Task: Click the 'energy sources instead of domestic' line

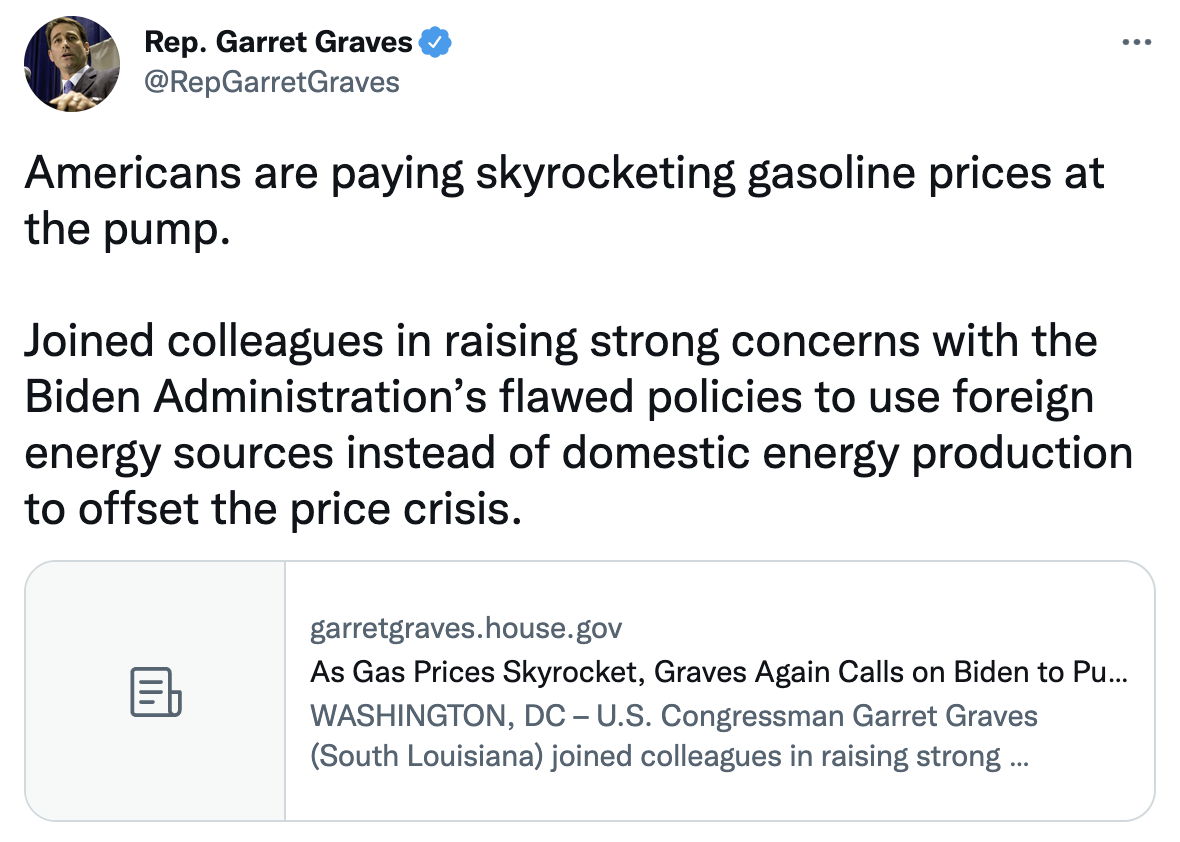Action: 578,453
